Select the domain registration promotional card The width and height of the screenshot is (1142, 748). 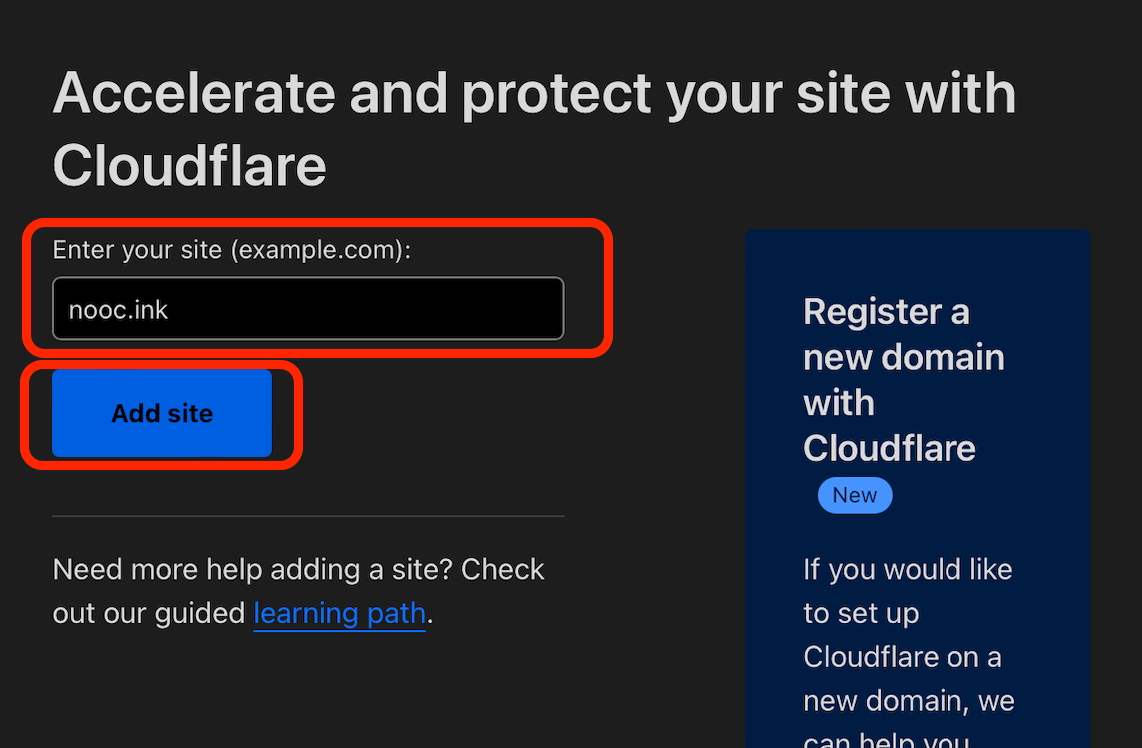coord(917,480)
